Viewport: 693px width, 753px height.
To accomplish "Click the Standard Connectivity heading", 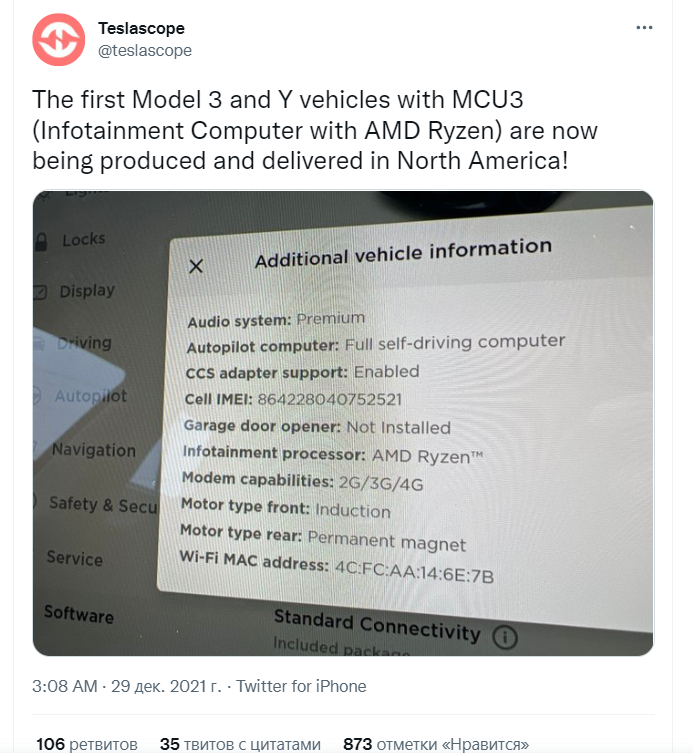I will coord(376,626).
